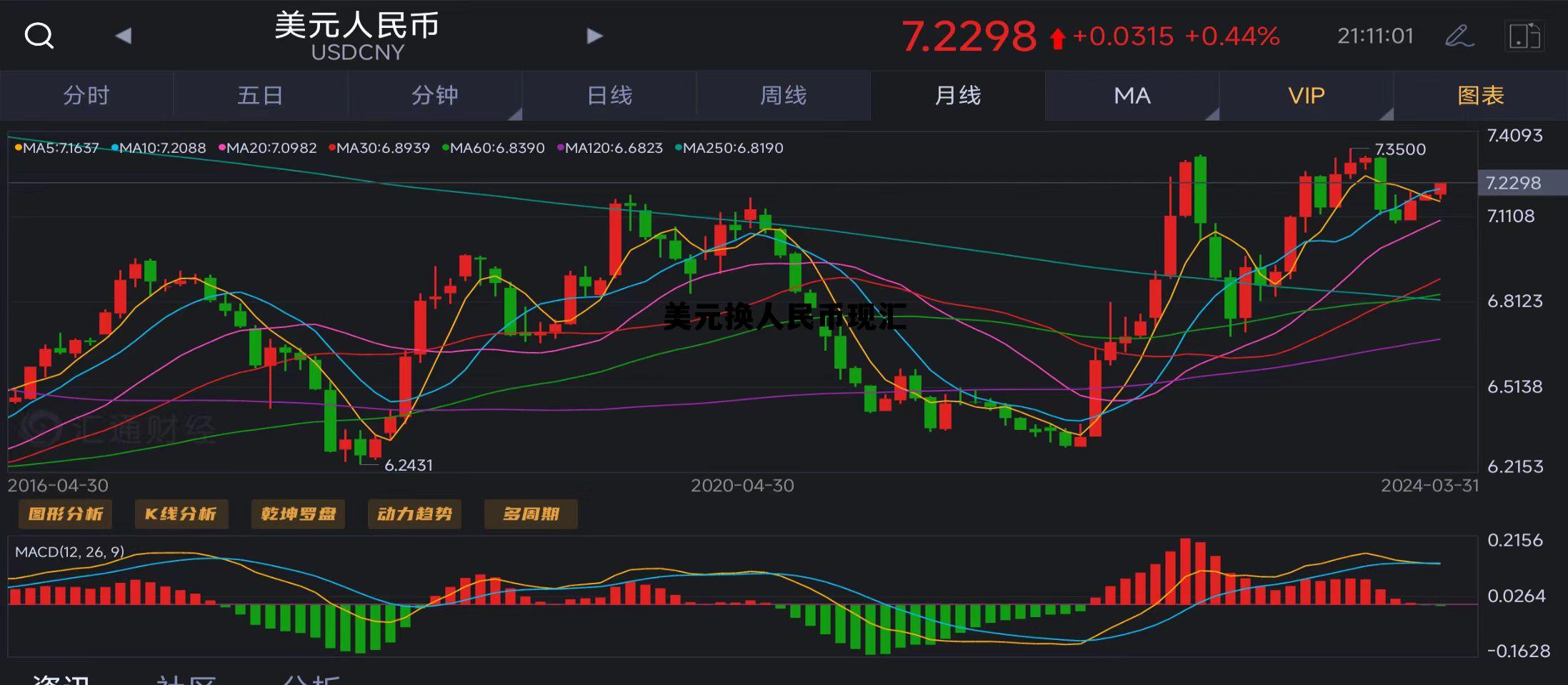Click the 7.4093 axis value
Viewport: 1568px width, 685px height.
coord(1515,136)
